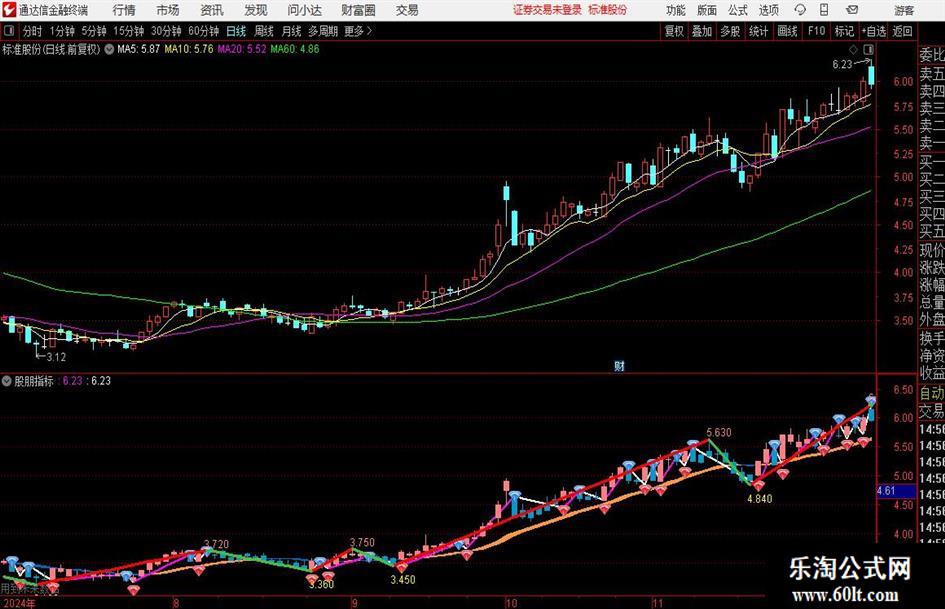
Task: Click the 游客 user account button
Action: [903, 10]
